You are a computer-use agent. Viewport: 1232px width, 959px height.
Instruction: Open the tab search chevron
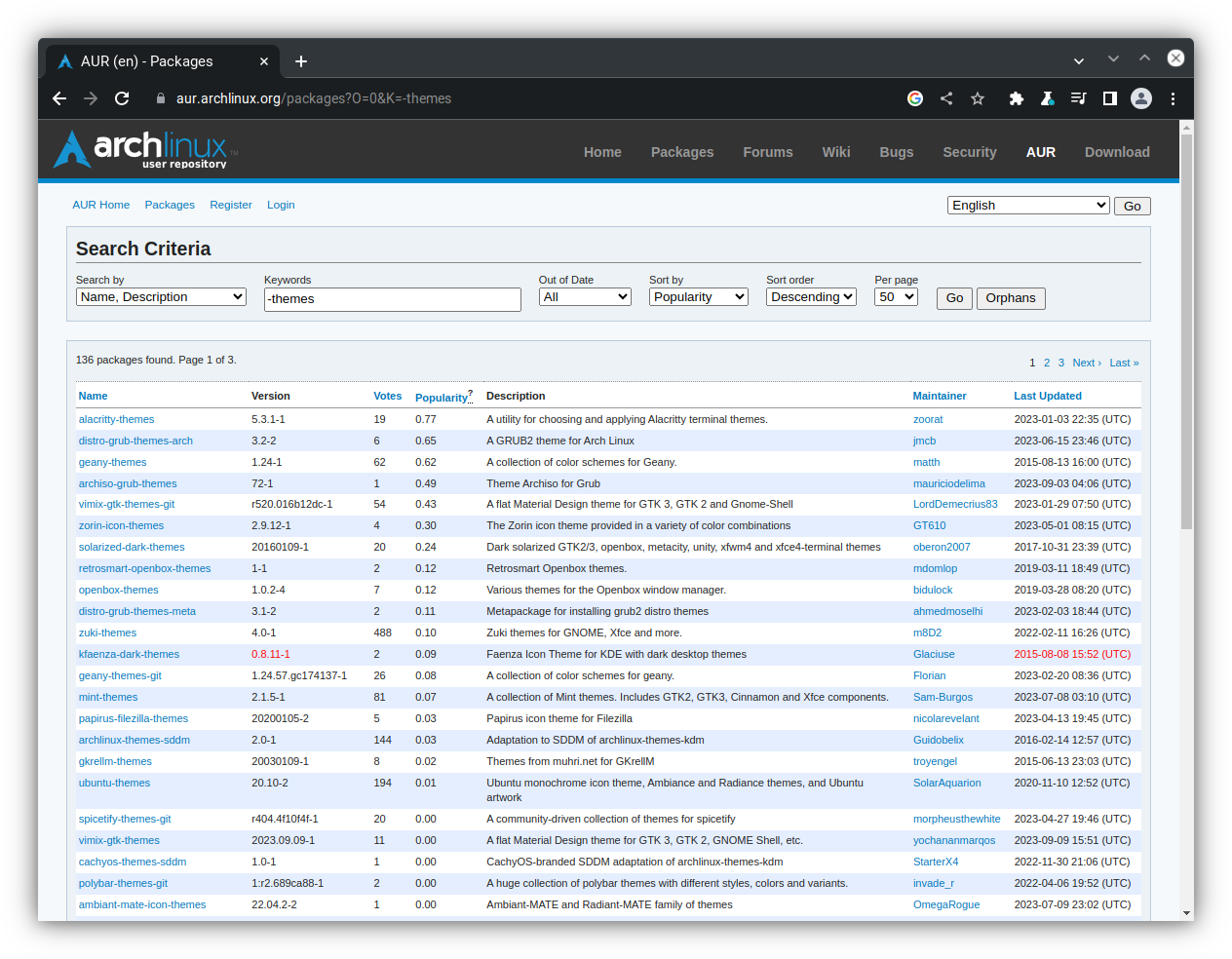point(1079,60)
